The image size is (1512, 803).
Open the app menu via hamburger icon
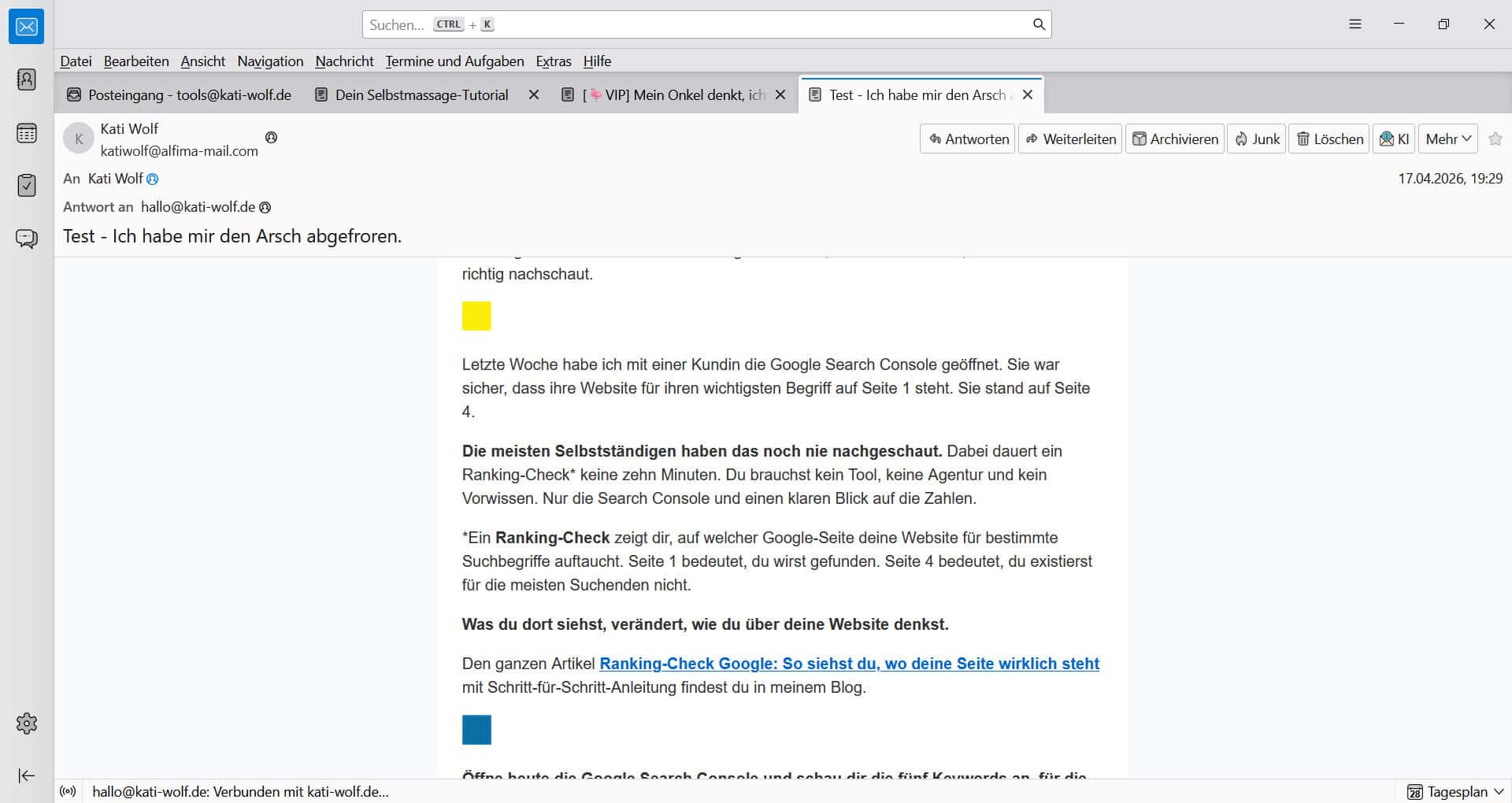pos(1354,24)
